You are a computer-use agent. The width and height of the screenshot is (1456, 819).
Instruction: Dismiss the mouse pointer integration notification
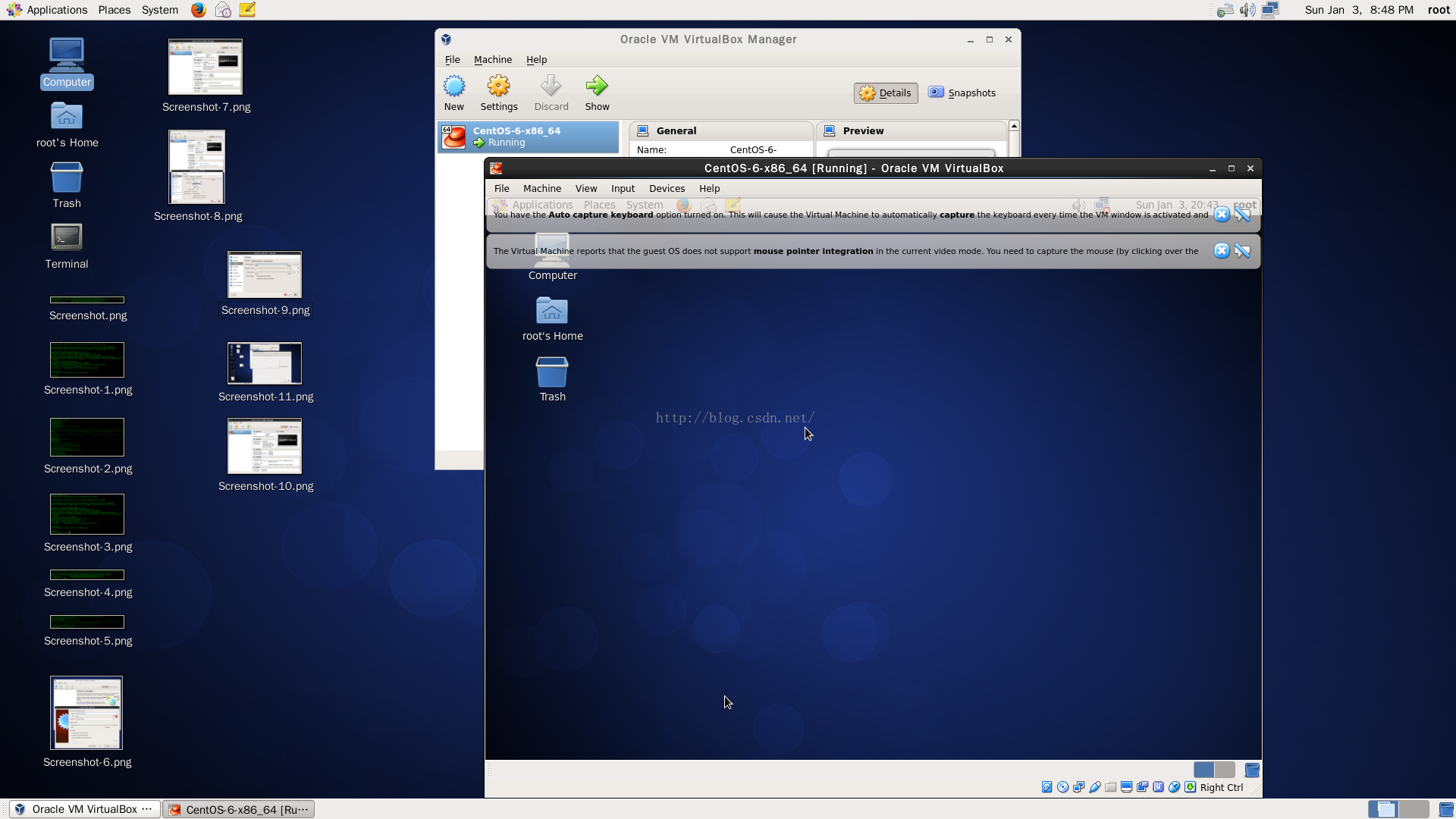coord(1222,251)
